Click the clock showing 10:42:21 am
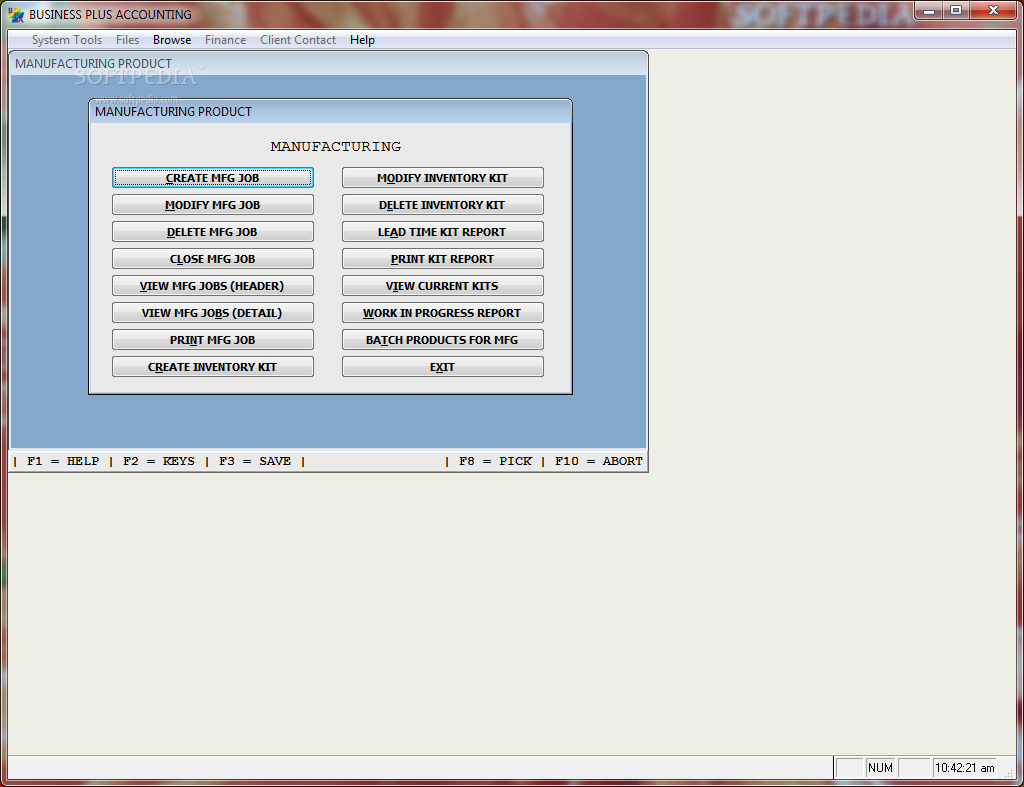The width and height of the screenshot is (1024, 787). point(964,768)
